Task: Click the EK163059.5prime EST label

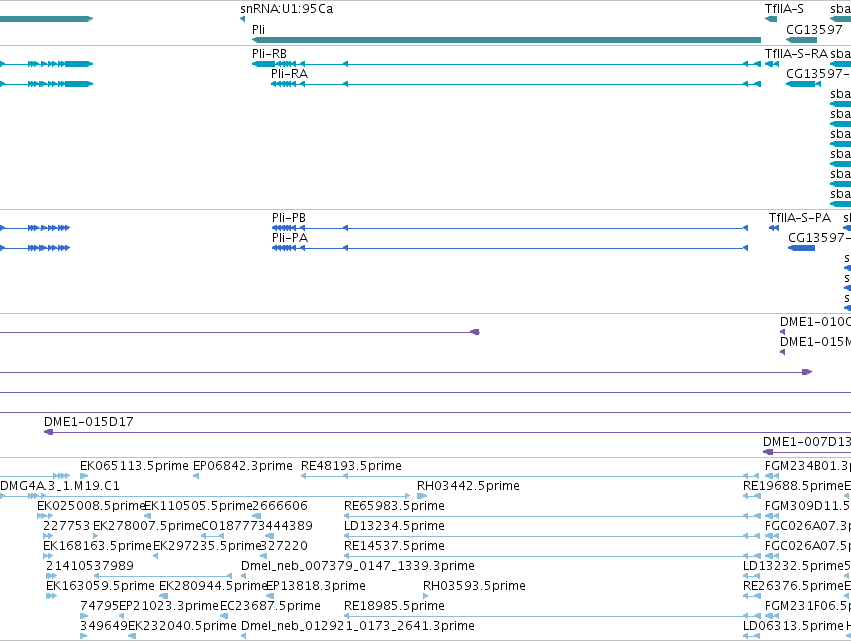Action: point(100,586)
